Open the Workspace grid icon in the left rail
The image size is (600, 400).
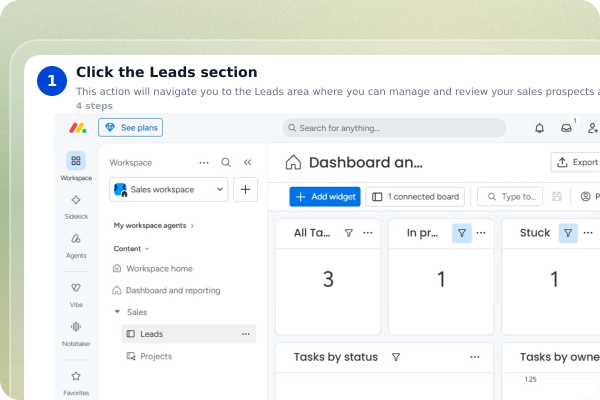pos(76,160)
